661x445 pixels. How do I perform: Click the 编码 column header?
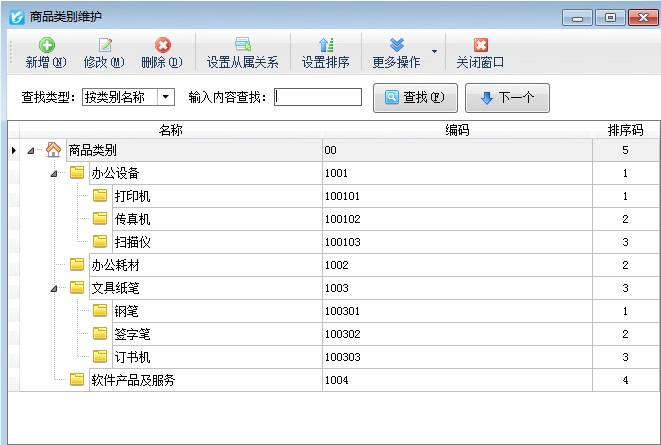[x=457, y=130]
